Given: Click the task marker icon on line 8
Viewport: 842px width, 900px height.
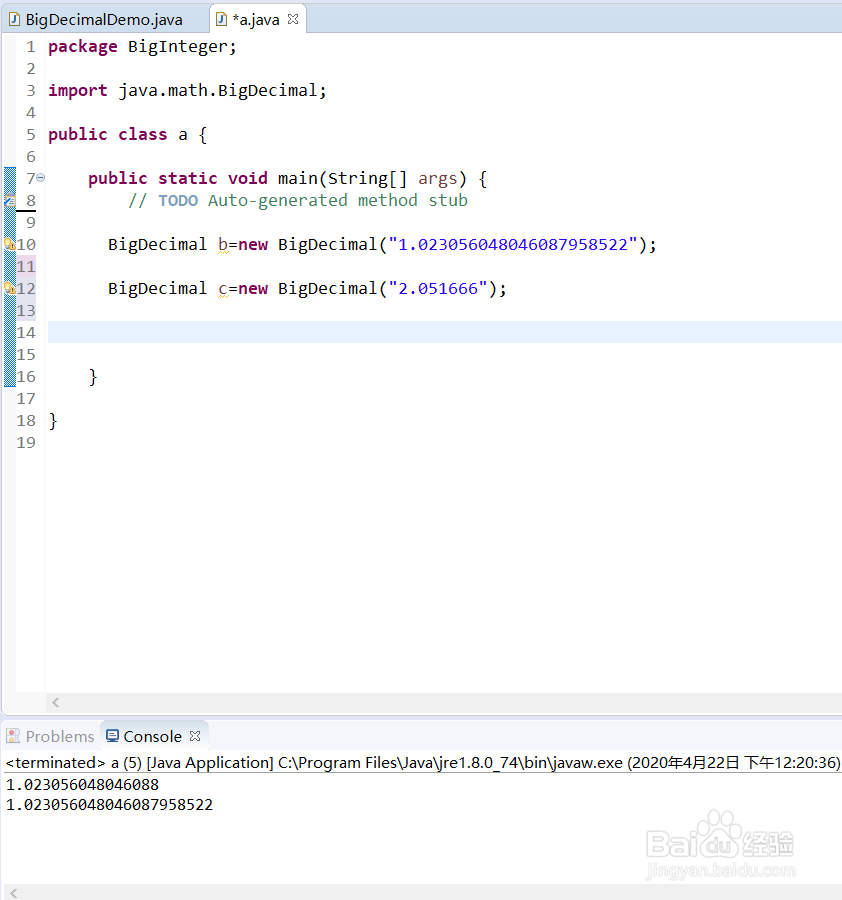Looking at the screenshot, I should pos(10,200).
